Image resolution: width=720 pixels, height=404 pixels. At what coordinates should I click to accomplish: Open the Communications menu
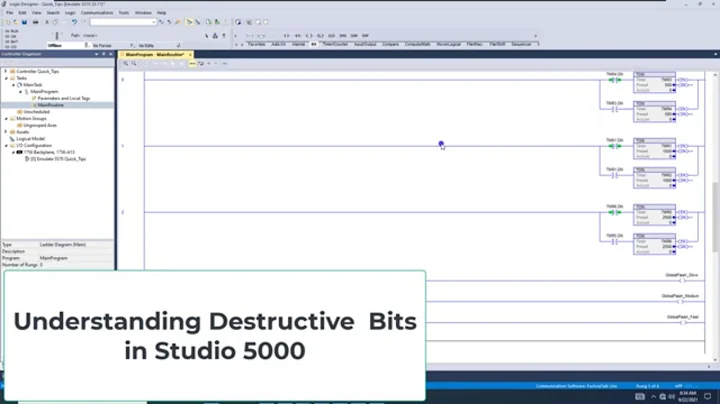click(x=97, y=13)
